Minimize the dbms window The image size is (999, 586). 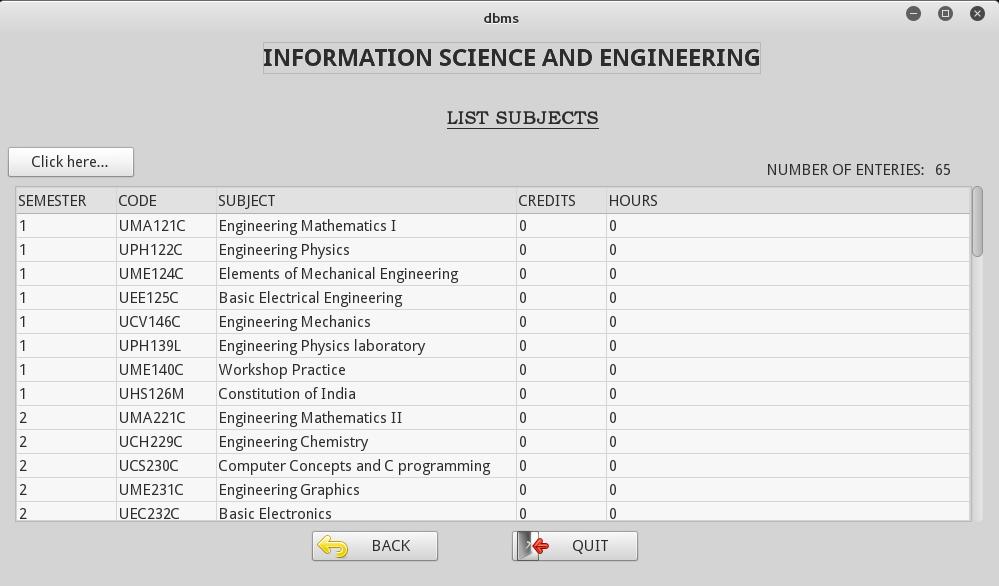[x=913, y=13]
